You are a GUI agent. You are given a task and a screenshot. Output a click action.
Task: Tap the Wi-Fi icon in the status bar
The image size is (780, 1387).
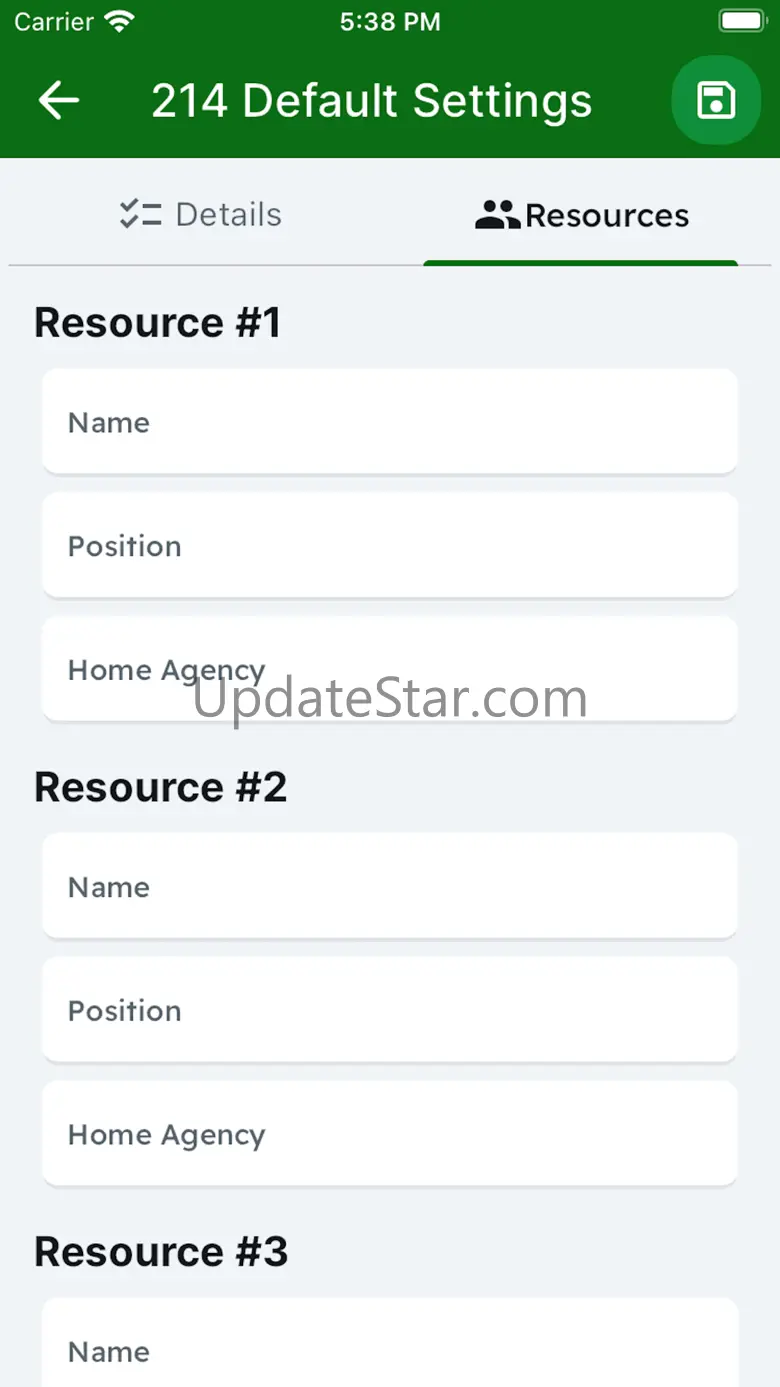(x=120, y=22)
